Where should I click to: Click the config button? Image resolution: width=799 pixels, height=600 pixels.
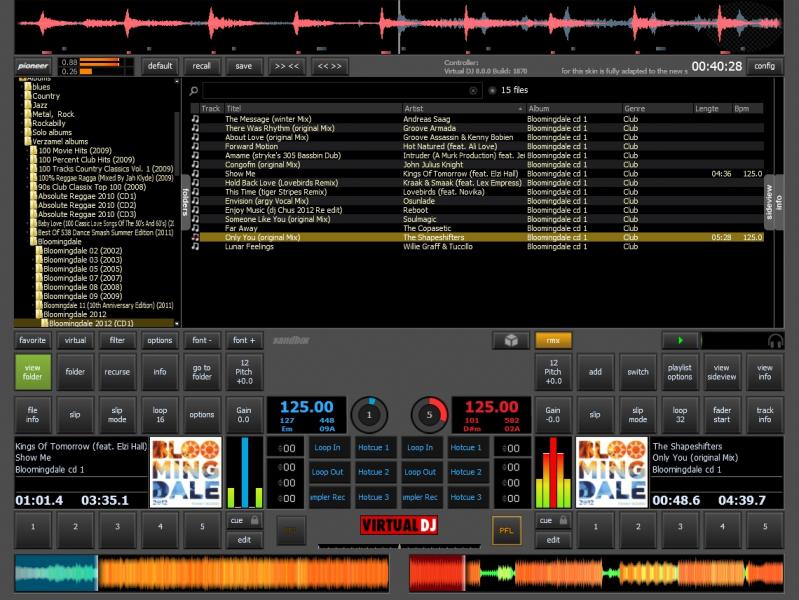(x=764, y=66)
